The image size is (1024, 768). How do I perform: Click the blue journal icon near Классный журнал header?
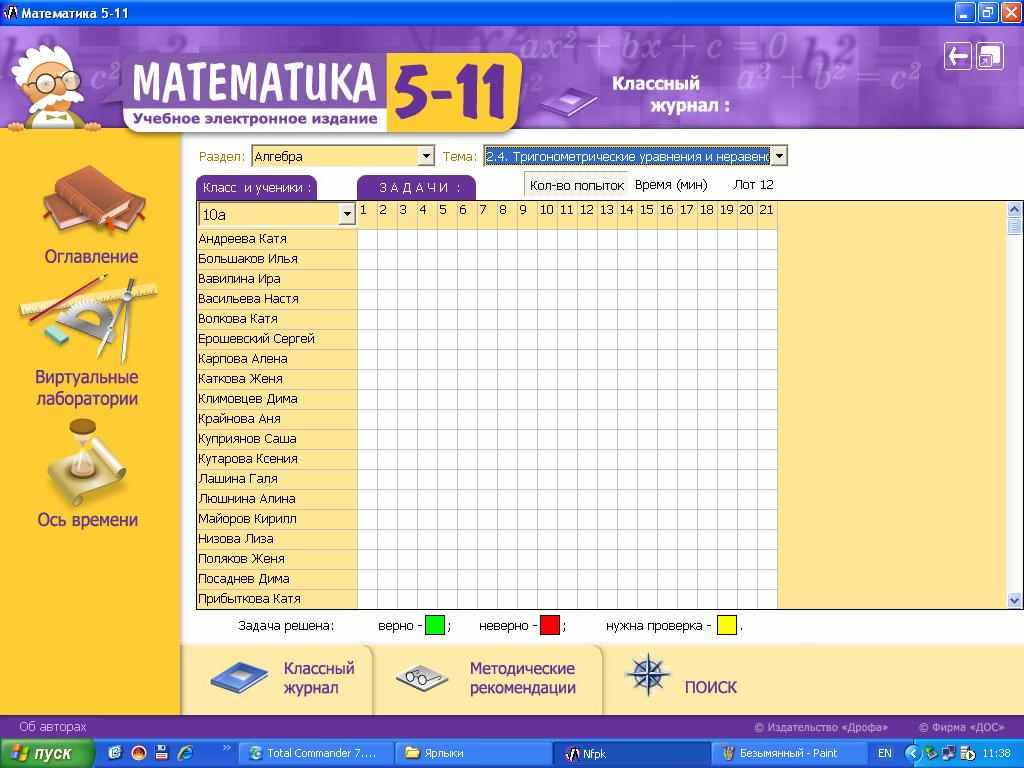coord(568,103)
